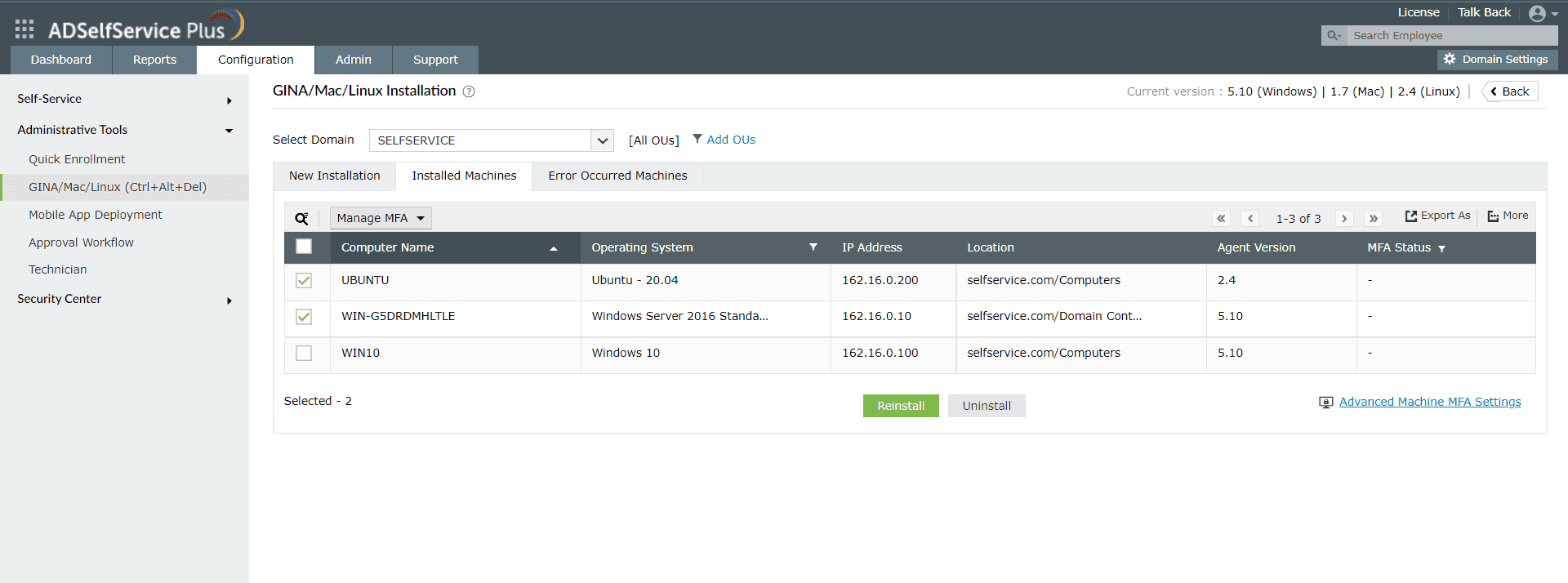Click the Uninstall button

tap(987, 406)
